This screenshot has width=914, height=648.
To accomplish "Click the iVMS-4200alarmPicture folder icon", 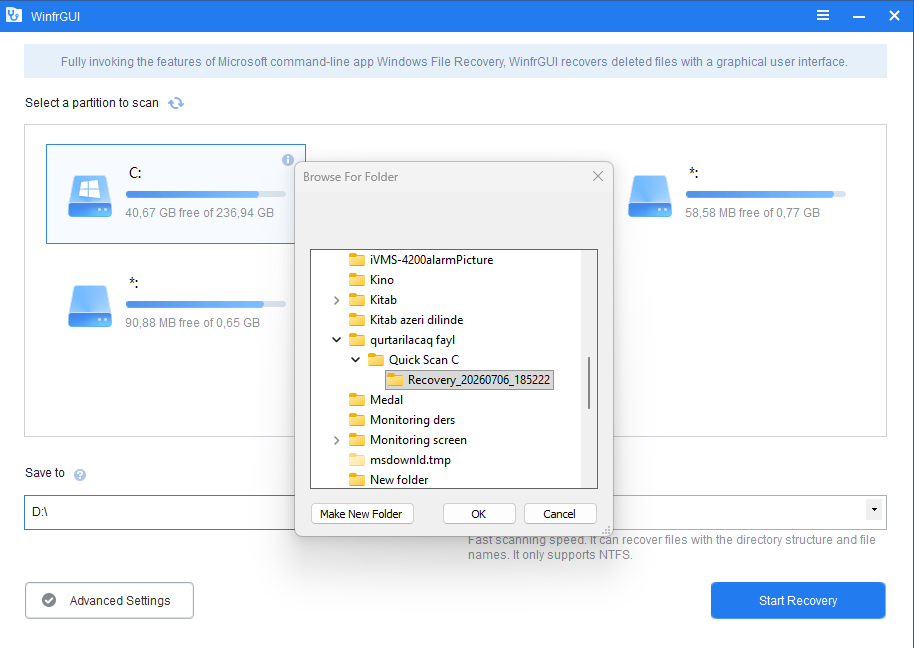I will point(357,259).
